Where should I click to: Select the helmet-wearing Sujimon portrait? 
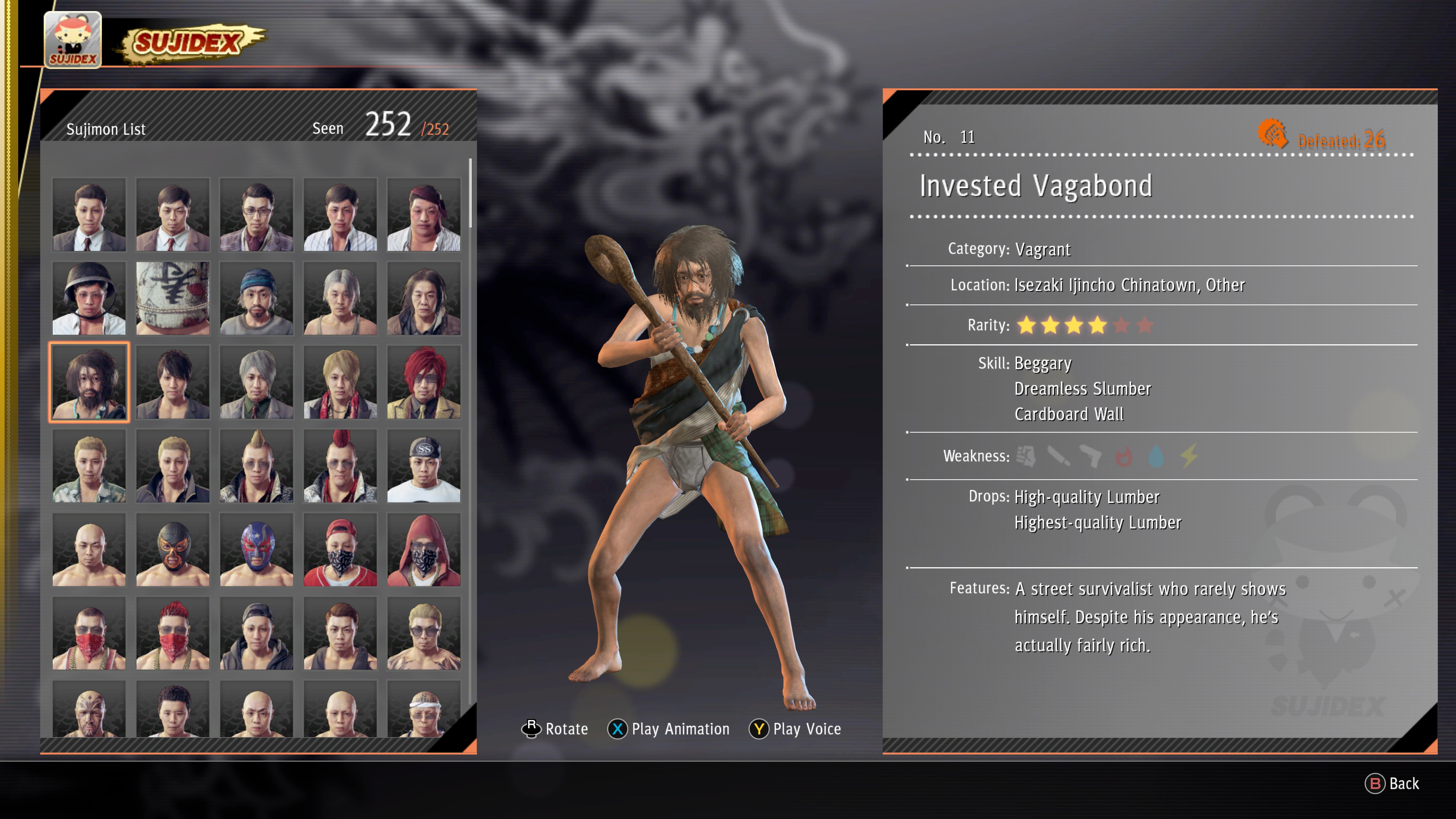(x=89, y=298)
